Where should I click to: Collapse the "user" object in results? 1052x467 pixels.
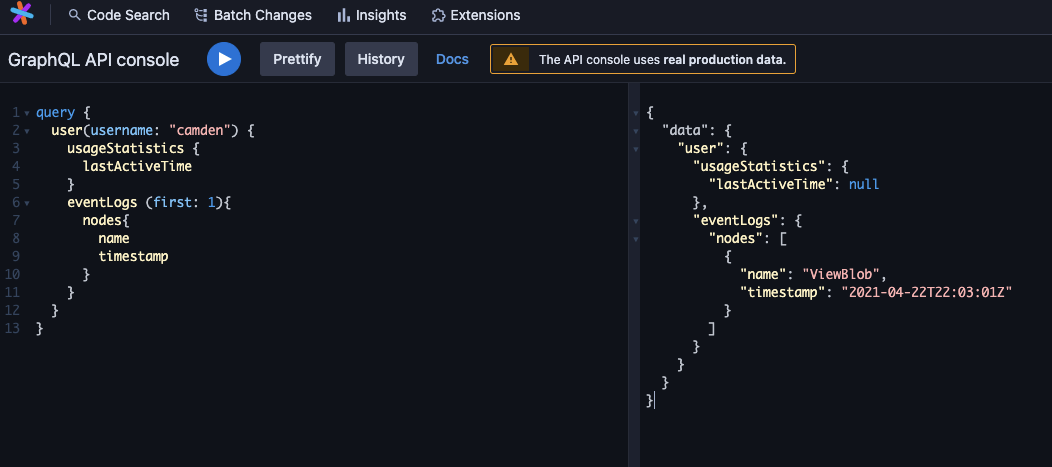pos(636,149)
